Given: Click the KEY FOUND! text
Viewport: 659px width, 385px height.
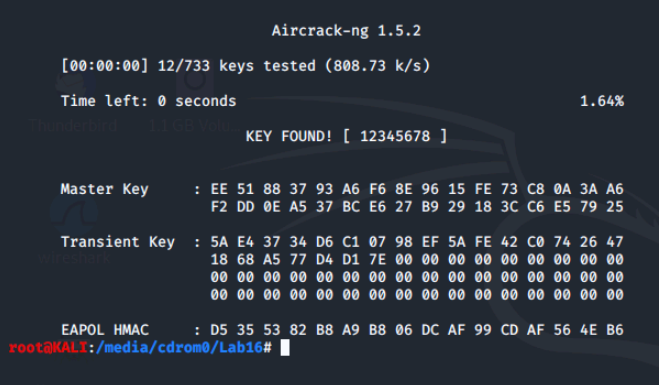Looking at the screenshot, I should [289, 136].
